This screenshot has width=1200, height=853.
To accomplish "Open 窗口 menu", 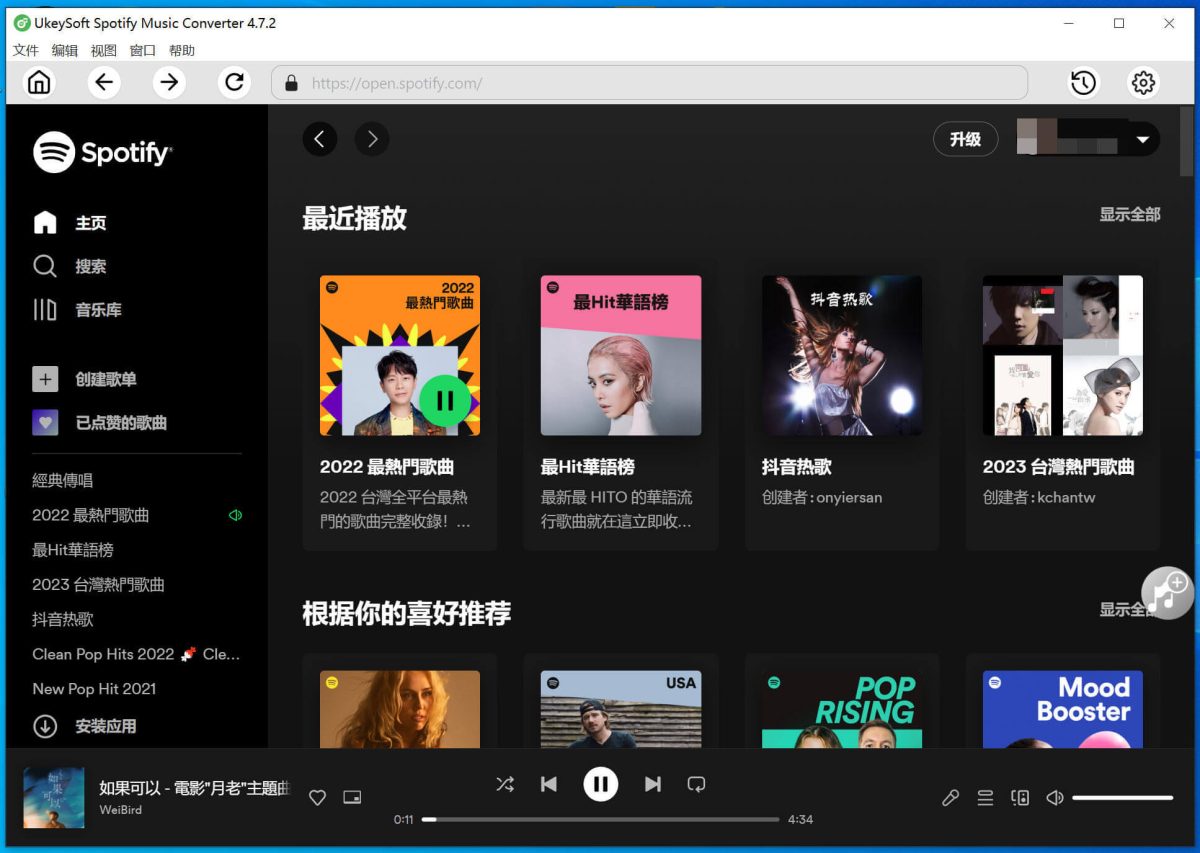I will [x=143, y=50].
